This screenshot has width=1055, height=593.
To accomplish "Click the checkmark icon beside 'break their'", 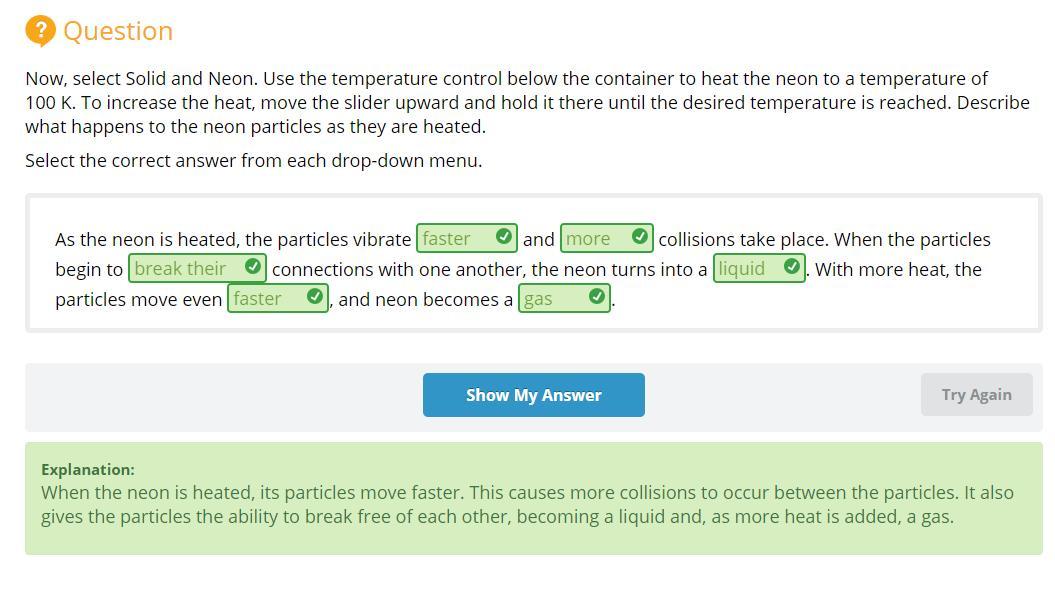I will (253, 267).
